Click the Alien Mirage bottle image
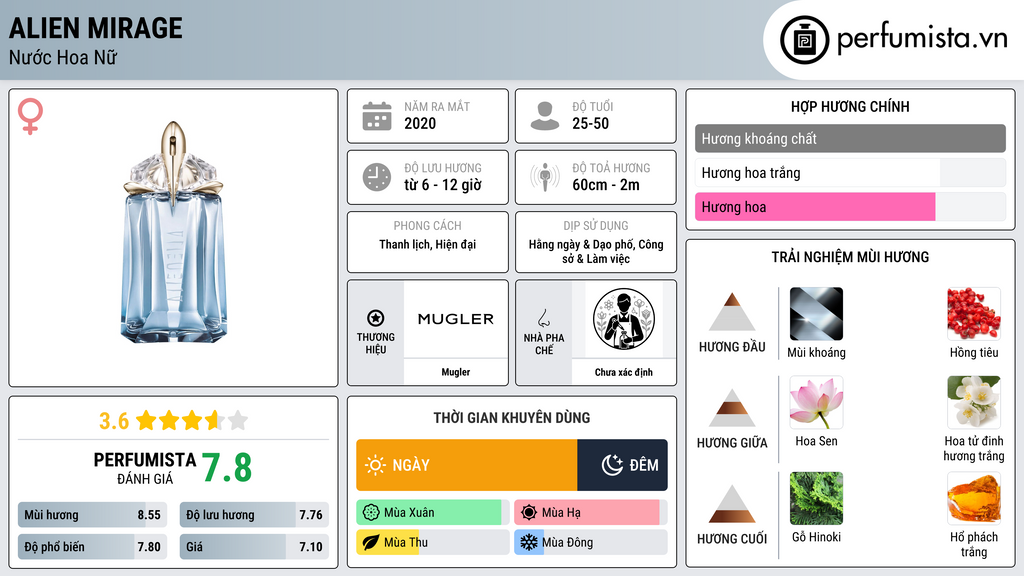The width and height of the screenshot is (1024, 576). 174,232
